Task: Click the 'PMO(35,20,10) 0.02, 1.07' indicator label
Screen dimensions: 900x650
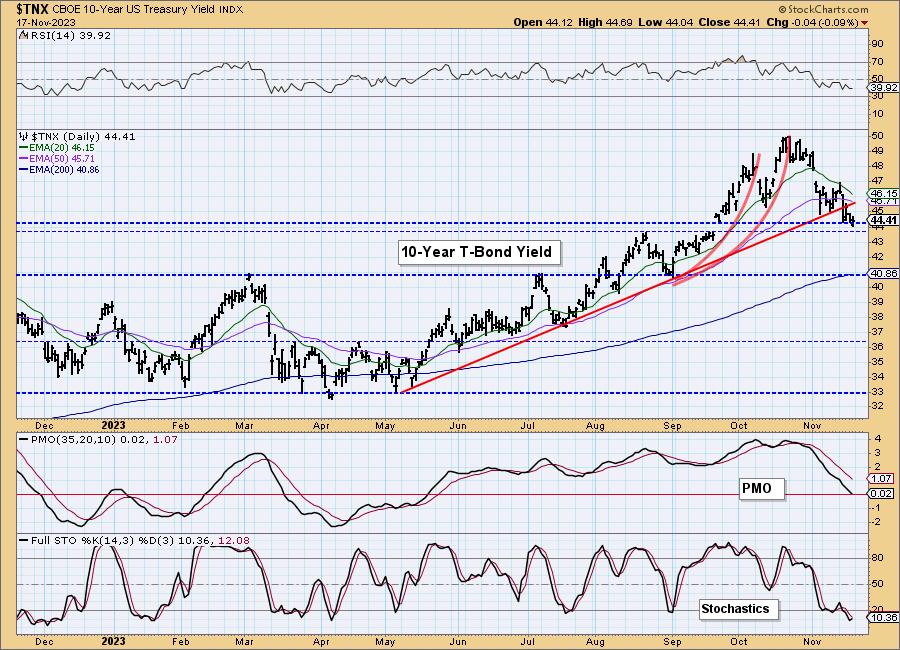Action: pyautogui.click(x=103, y=439)
